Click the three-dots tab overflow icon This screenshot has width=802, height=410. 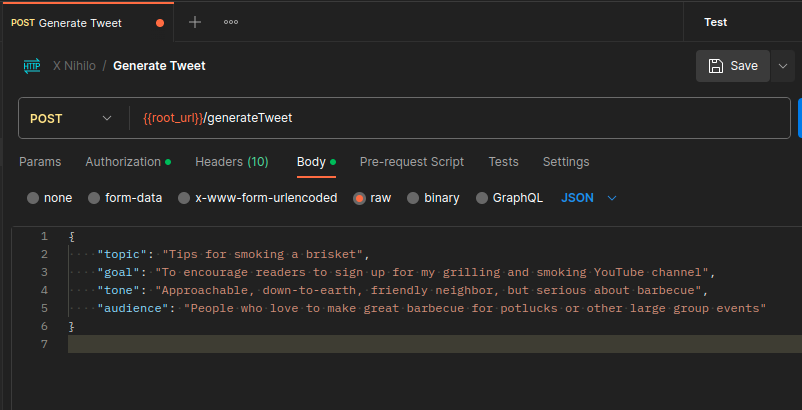pyautogui.click(x=231, y=22)
